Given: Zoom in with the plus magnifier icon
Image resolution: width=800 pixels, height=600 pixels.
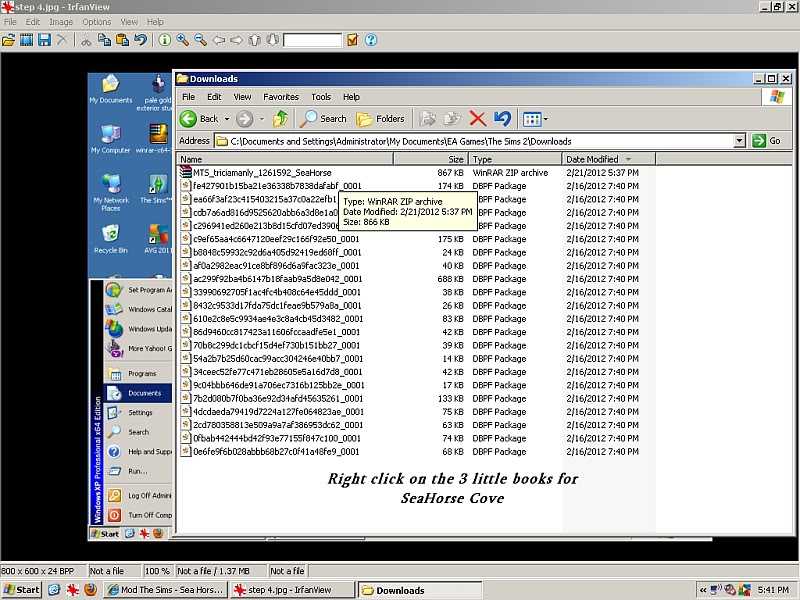Looking at the screenshot, I should pos(182,40).
